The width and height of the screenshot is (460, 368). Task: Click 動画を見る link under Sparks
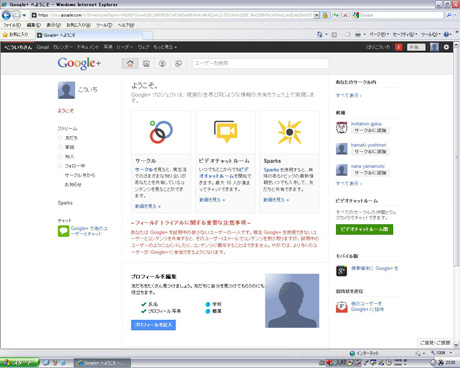pos(276,200)
